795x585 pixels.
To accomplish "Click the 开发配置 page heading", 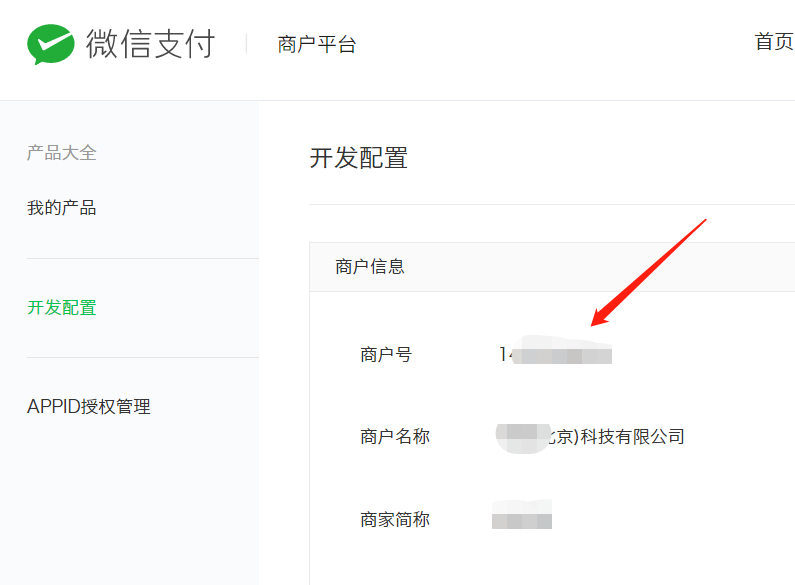I will 358,158.
